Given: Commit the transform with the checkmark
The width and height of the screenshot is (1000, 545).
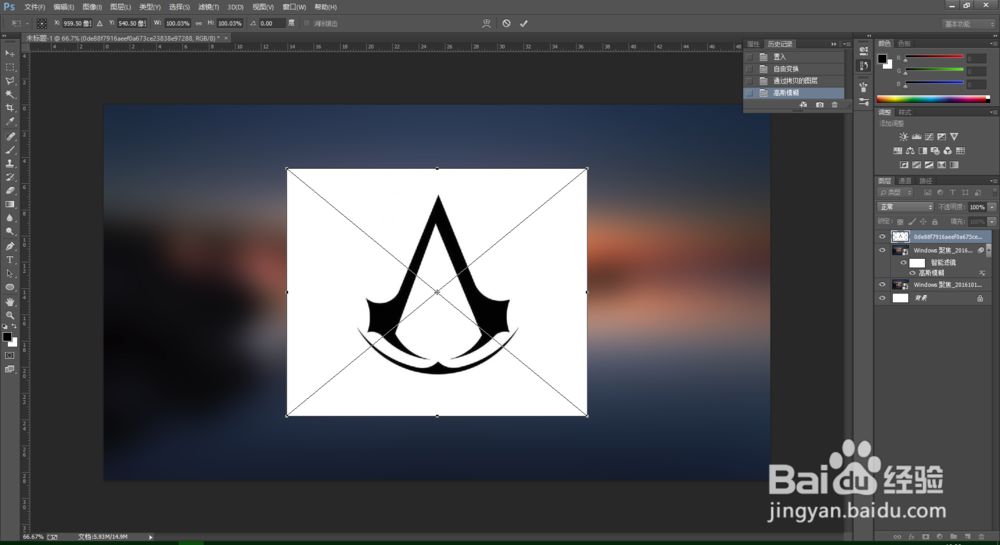Looking at the screenshot, I should point(524,24).
